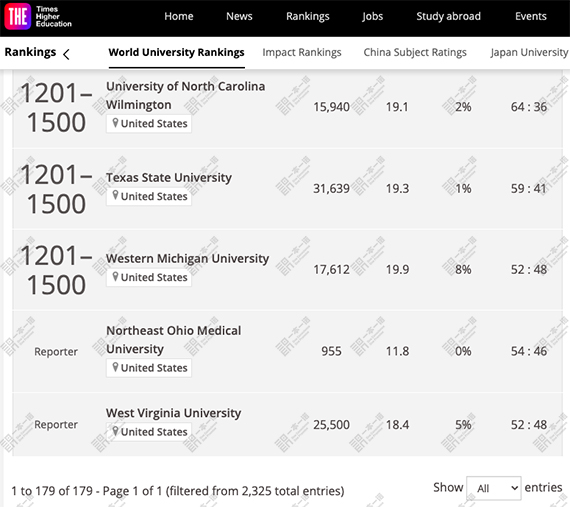Click the 1201–1500 rank for North Carolina Wilmington
This screenshot has height=507, width=570.
coord(56,107)
